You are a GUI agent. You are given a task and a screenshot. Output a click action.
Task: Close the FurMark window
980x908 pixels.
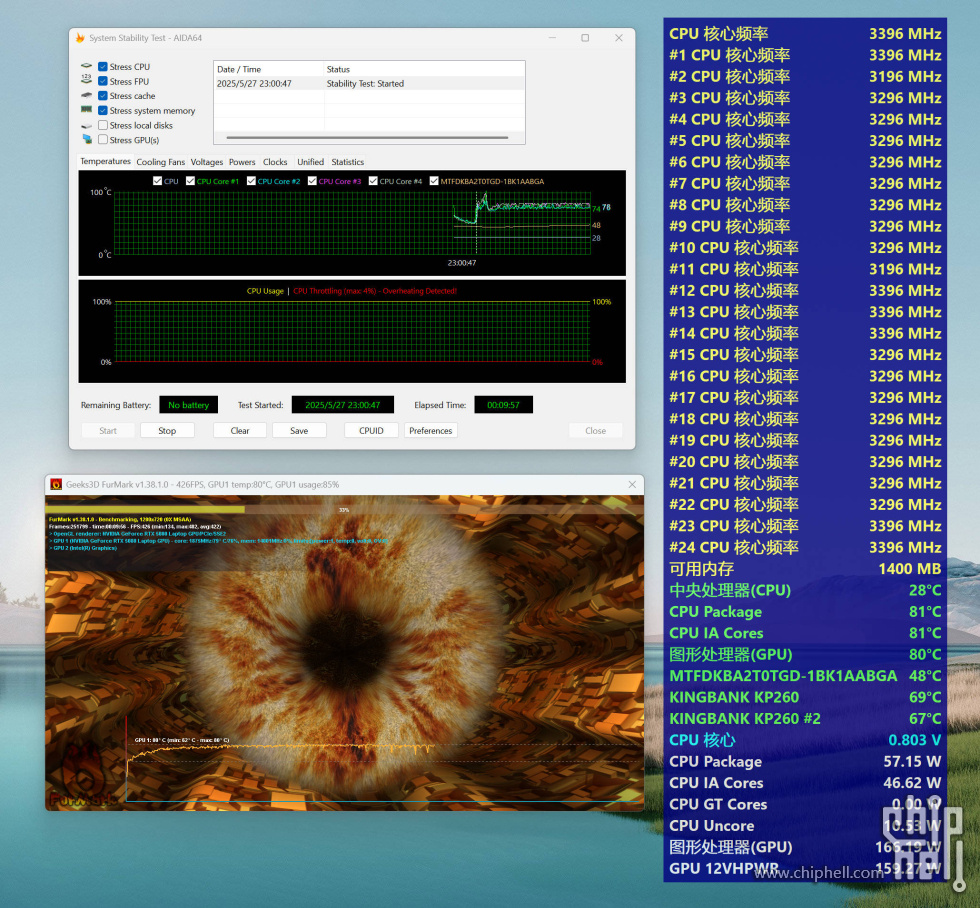[632, 484]
